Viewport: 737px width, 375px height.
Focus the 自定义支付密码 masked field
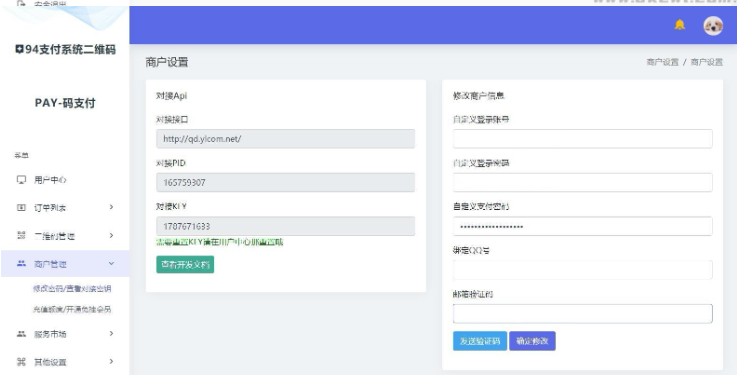pyautogui.click(x=583, y=227)
